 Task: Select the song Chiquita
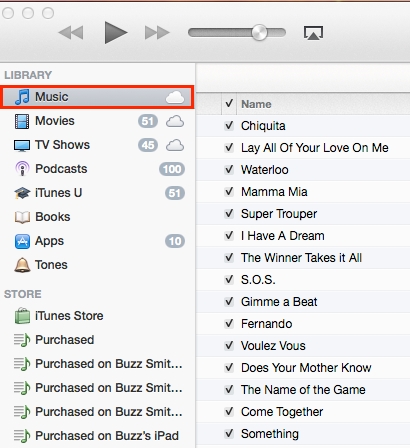[x=263, y=126]
